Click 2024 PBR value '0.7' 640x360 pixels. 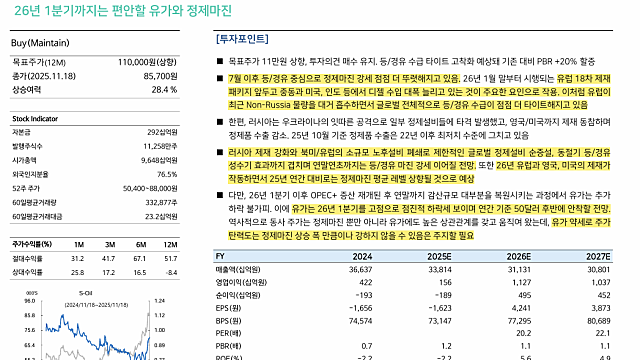pos(367,346)
